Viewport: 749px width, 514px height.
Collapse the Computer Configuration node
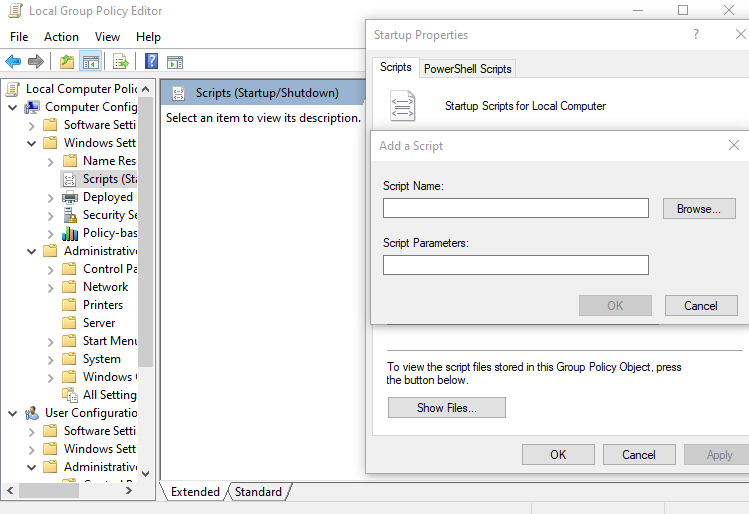click(13, 107)
